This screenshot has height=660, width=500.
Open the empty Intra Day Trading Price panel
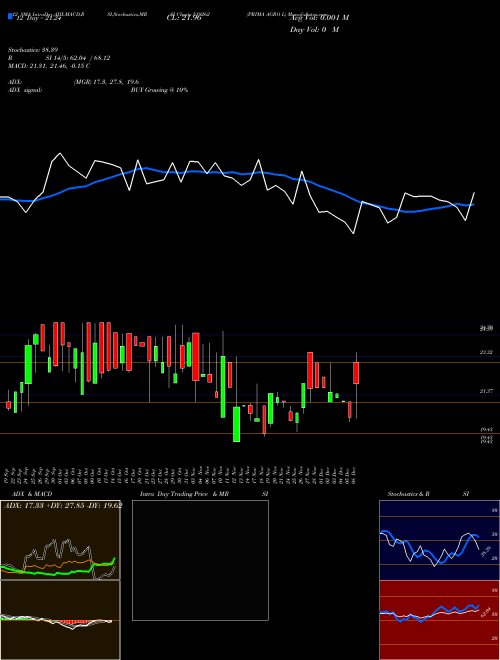click(200, 560)
